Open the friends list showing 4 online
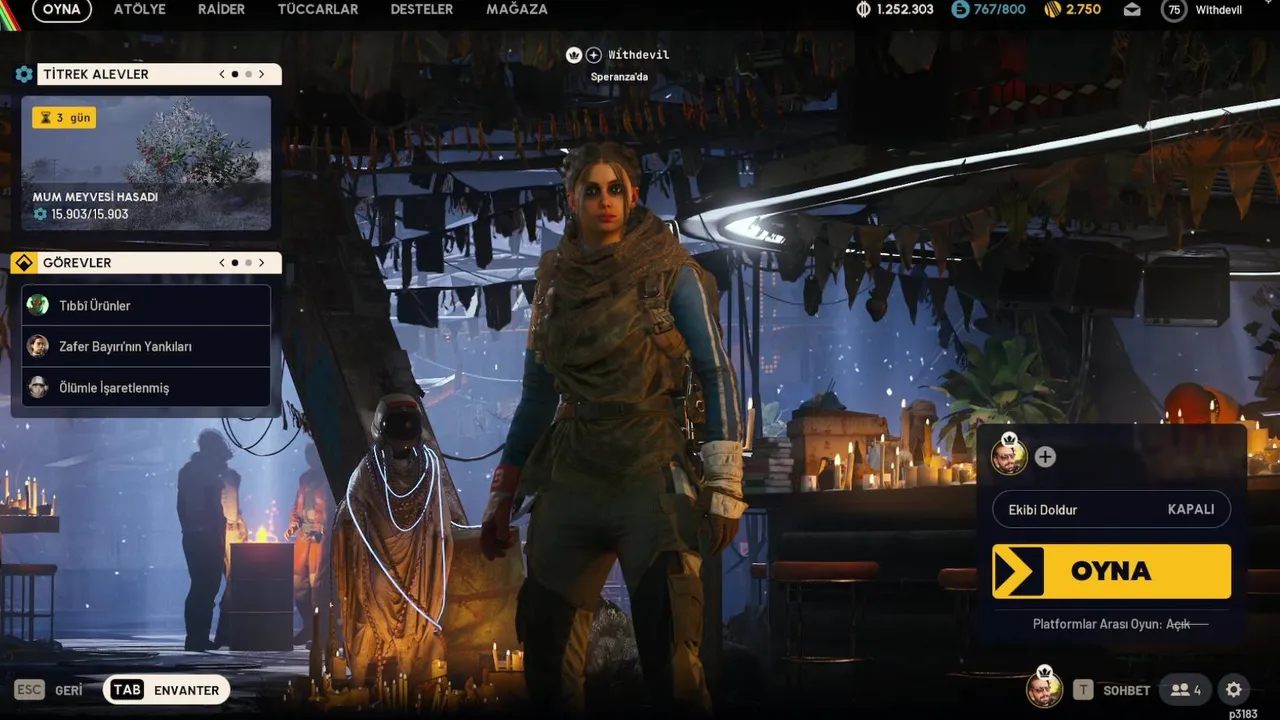 point(1186,690)
